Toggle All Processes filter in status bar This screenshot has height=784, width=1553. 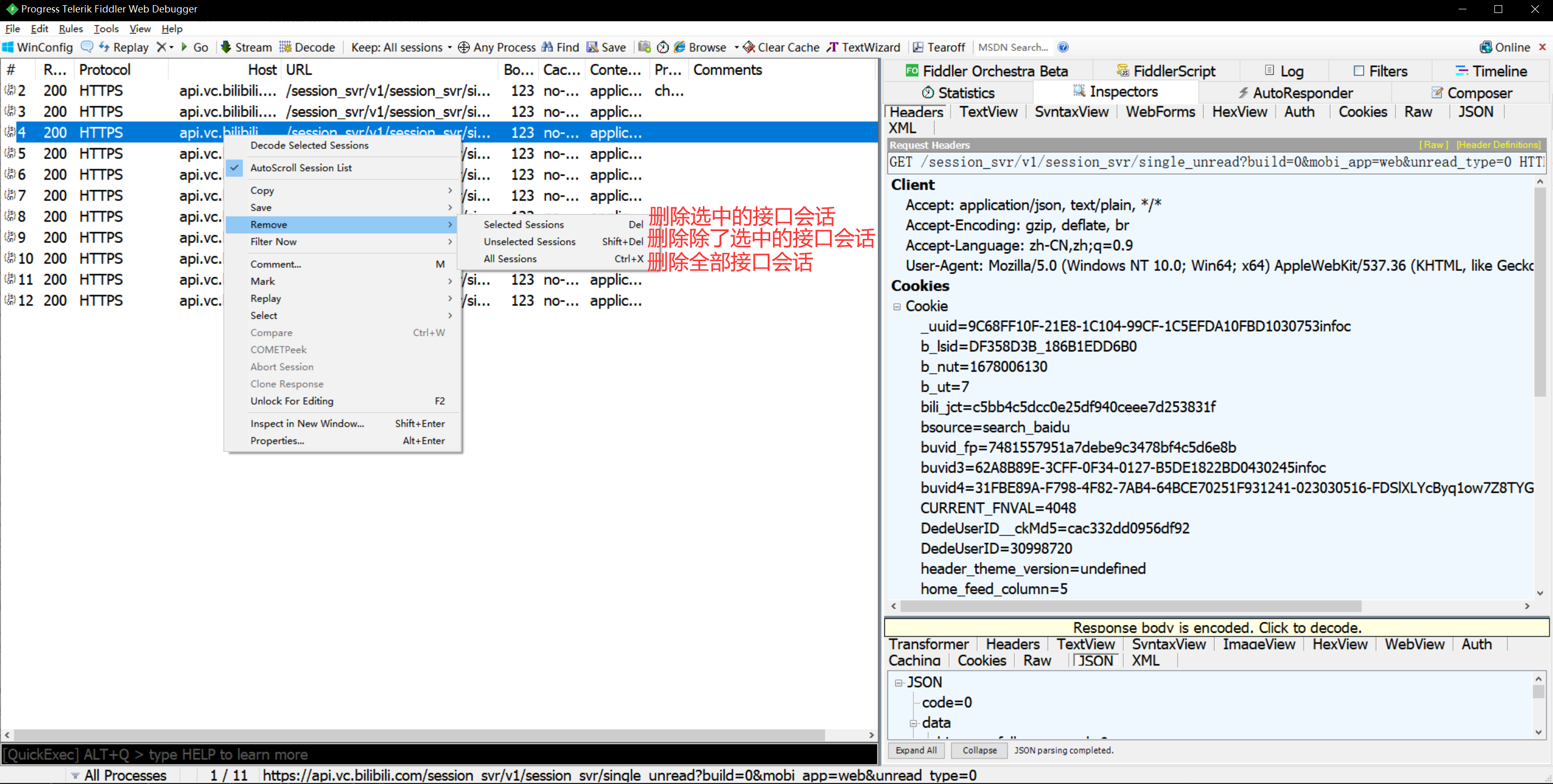(x=118, y=775)
